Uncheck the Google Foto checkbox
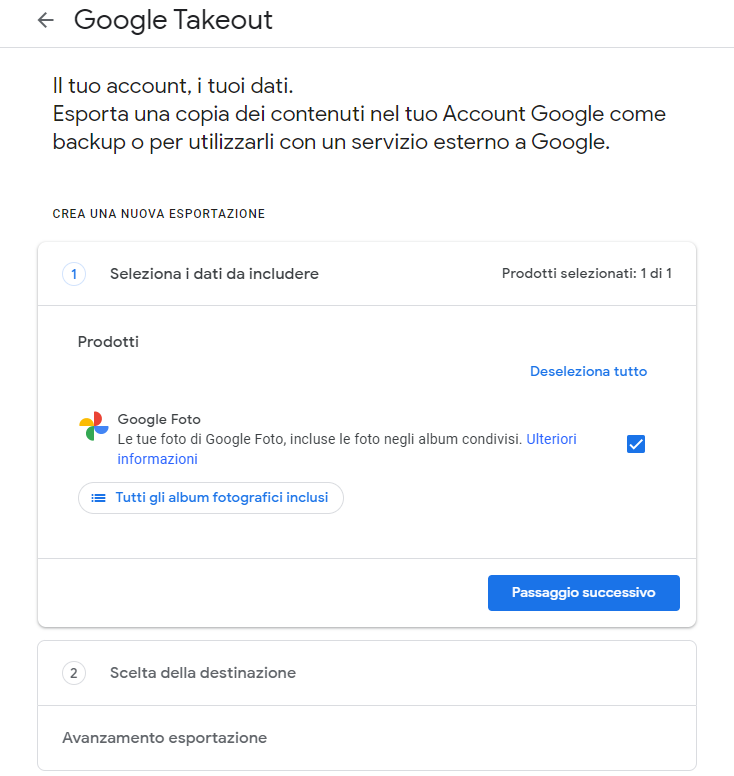The height and width of the screenshot is (776, 734). click(636, 444)
